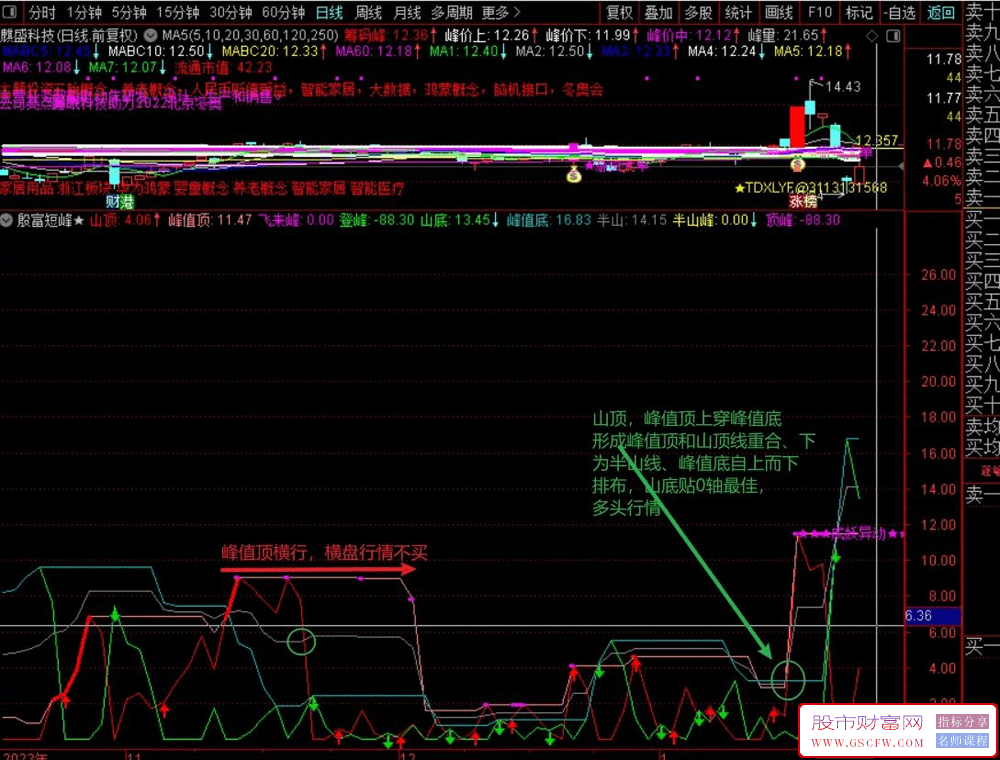This screenshot has height=760, width=1000.
Task: Select the 60分钟 period tab
Action: pos(283,12)
